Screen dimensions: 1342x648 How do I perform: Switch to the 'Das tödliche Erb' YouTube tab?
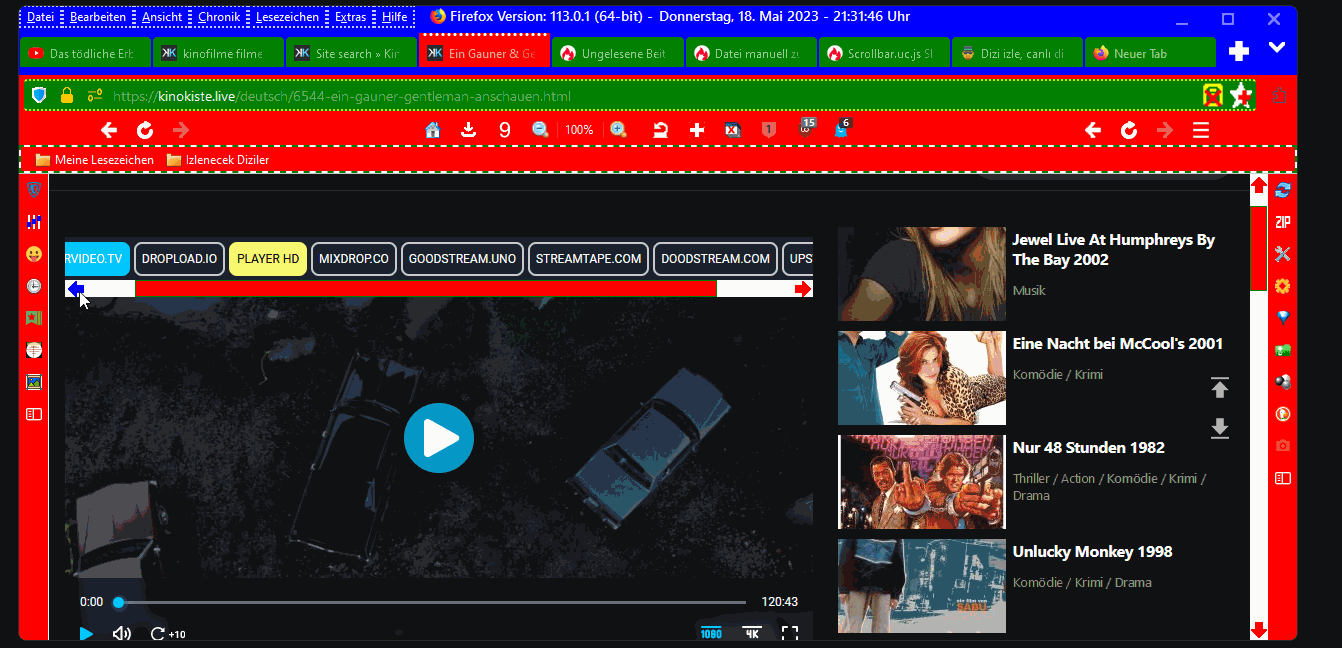pyautogui.click(x=85, y=53)
